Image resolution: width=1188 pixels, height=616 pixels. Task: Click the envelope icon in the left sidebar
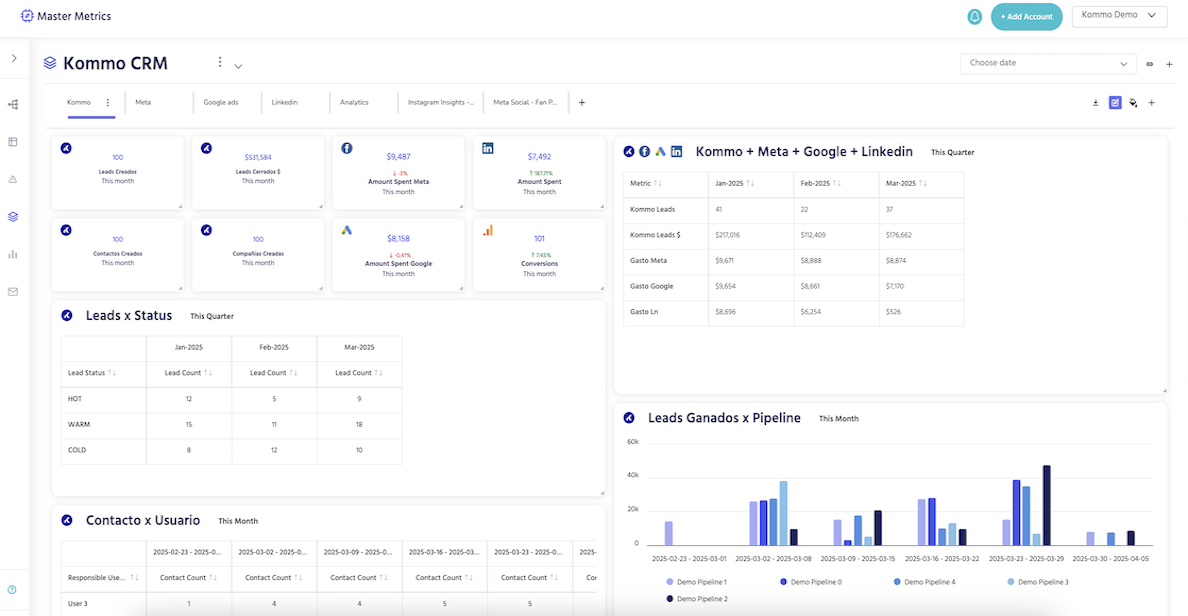[13, 292]
